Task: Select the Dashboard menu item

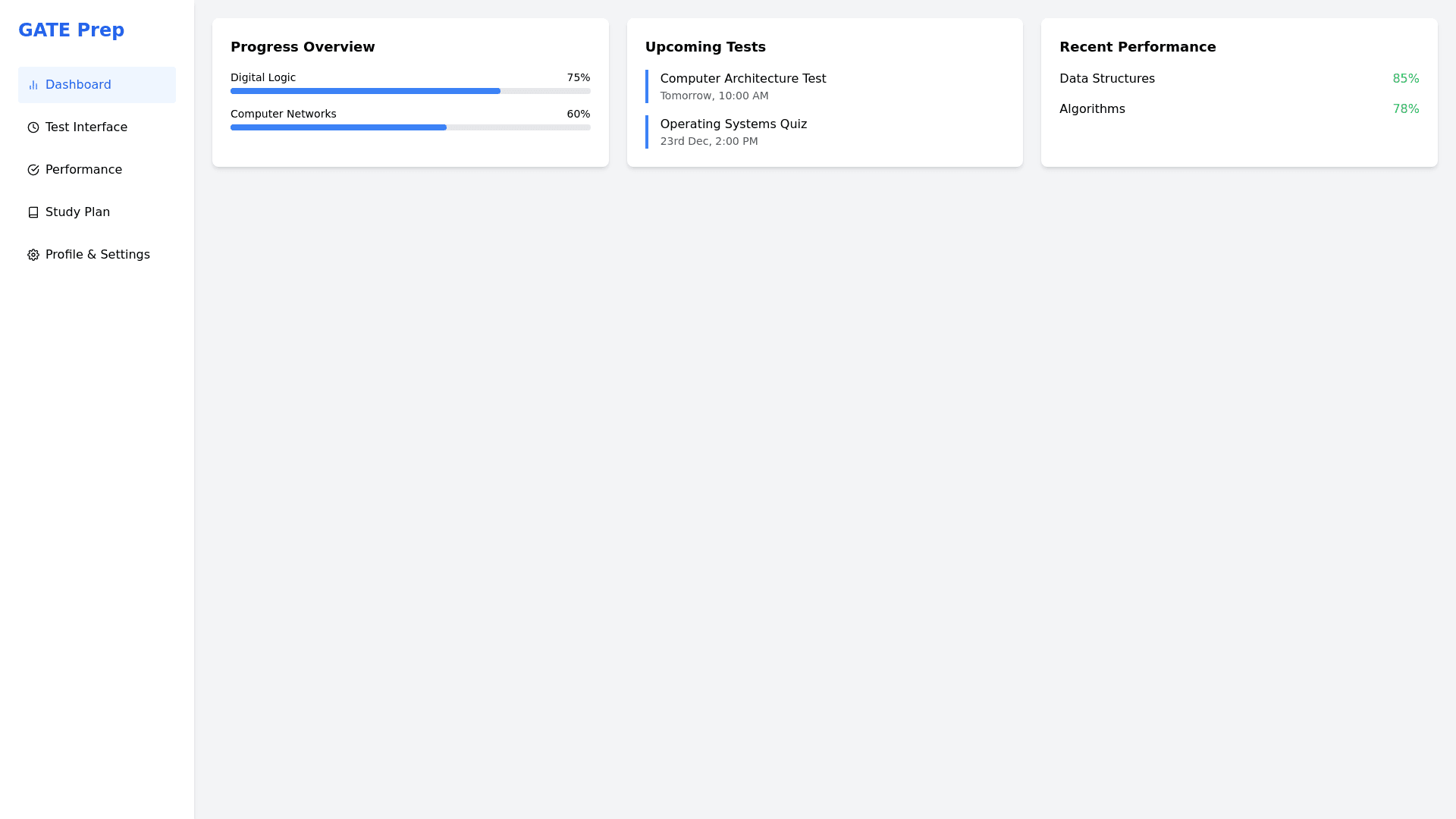Action: [x=78, y=85]
